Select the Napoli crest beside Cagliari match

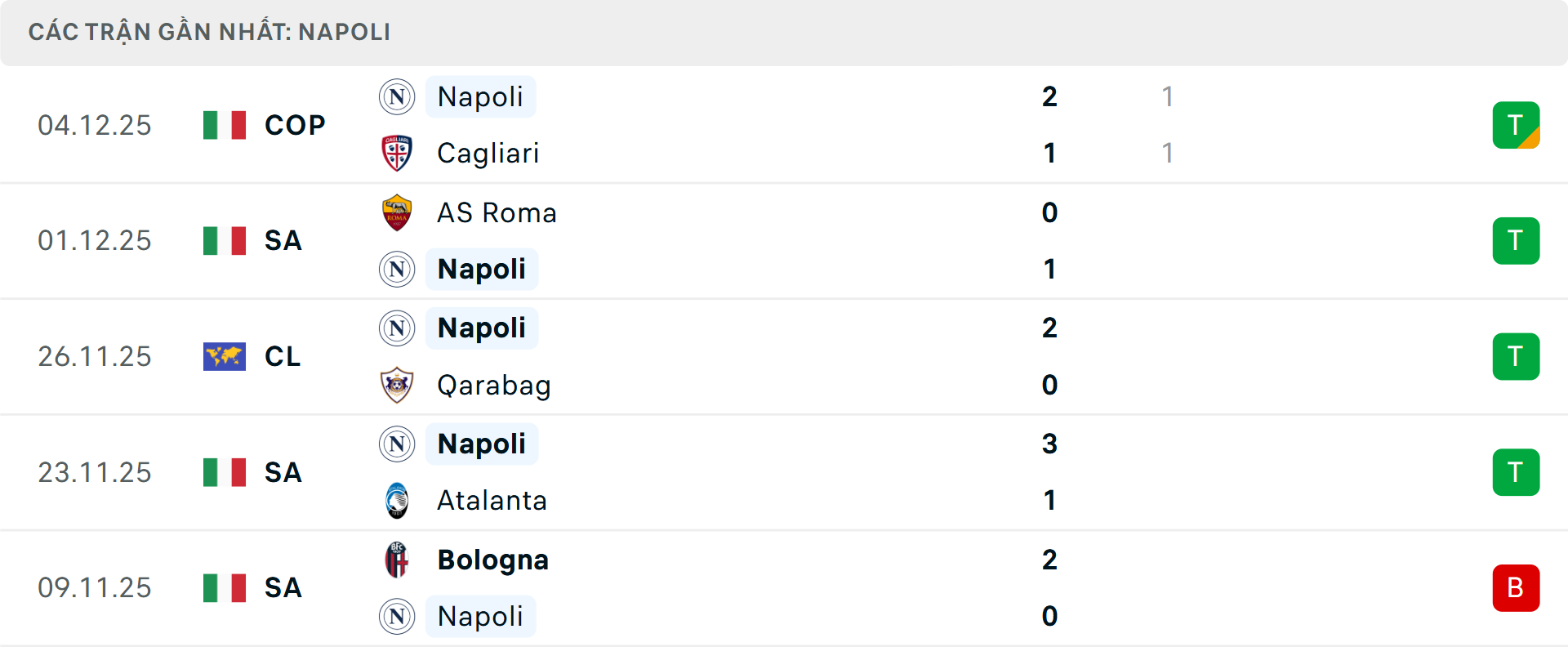coord(397,96)
